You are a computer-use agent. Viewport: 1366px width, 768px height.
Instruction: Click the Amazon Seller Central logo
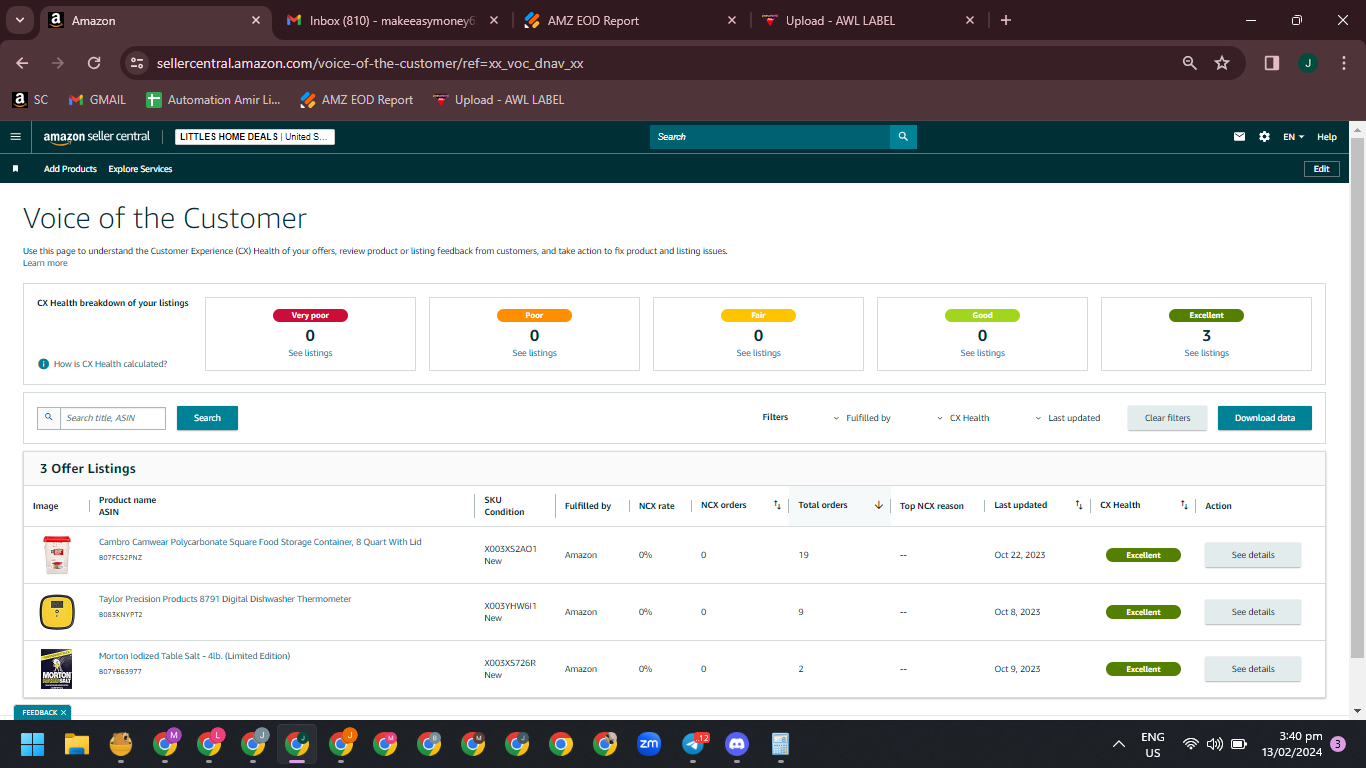click(x=97, y=136)
